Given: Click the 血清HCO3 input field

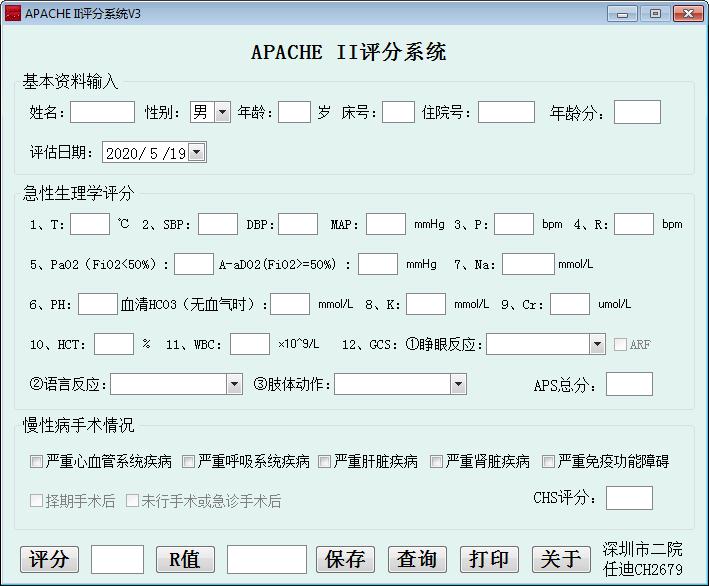Looking at the screenshot, I should coord(290,304).
